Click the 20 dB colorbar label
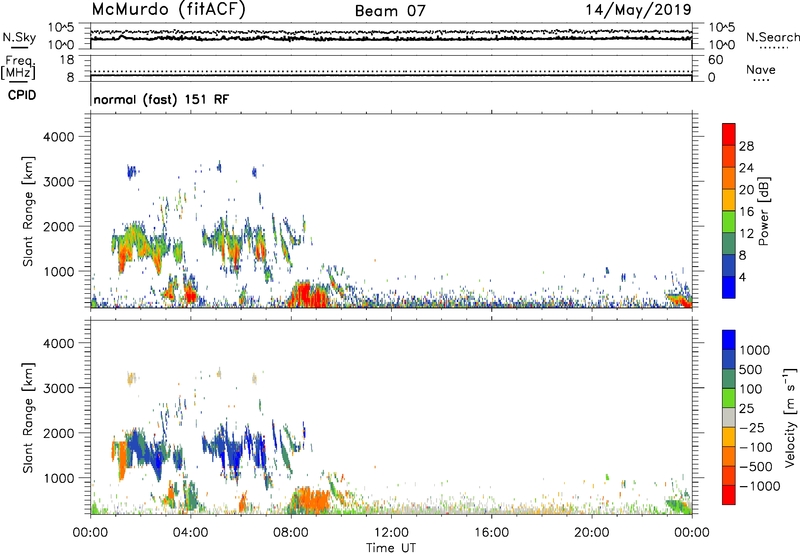The image size is (800, 554). (x=746, y=190)
